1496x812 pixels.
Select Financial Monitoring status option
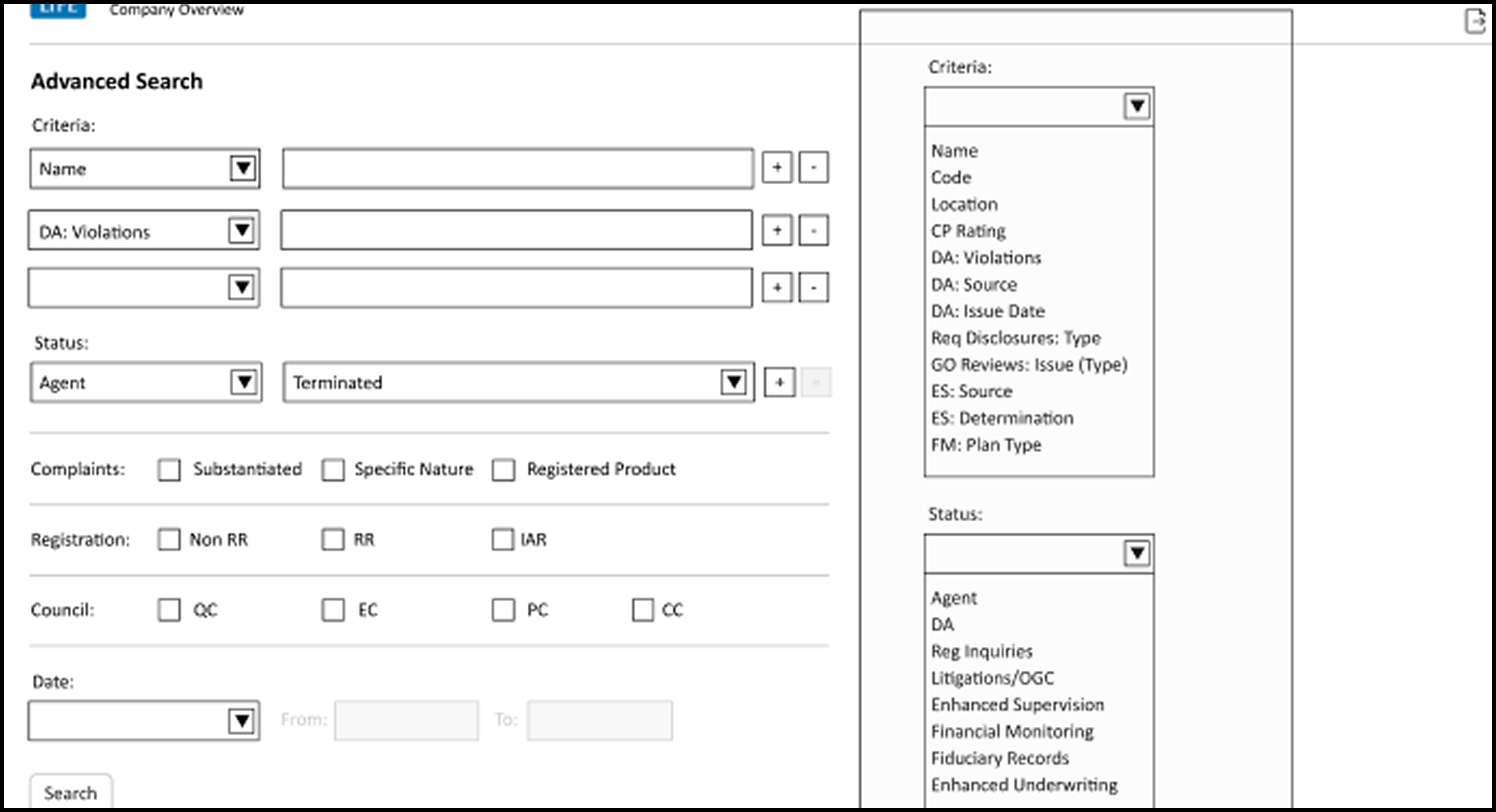coord(1012,732)
